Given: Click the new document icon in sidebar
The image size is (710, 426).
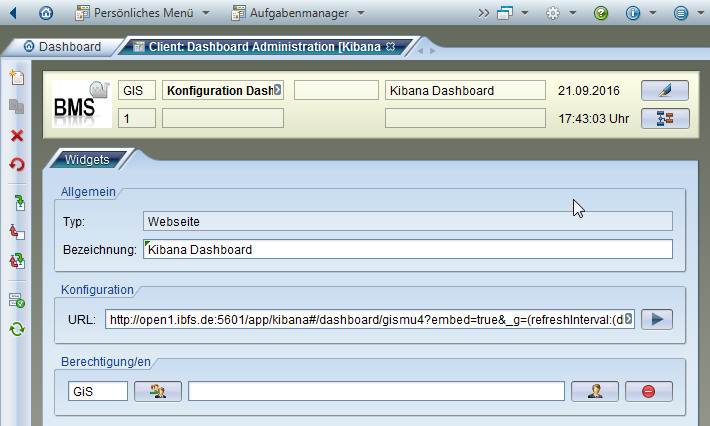Looking at the screenshot, I should coord(16,78).
